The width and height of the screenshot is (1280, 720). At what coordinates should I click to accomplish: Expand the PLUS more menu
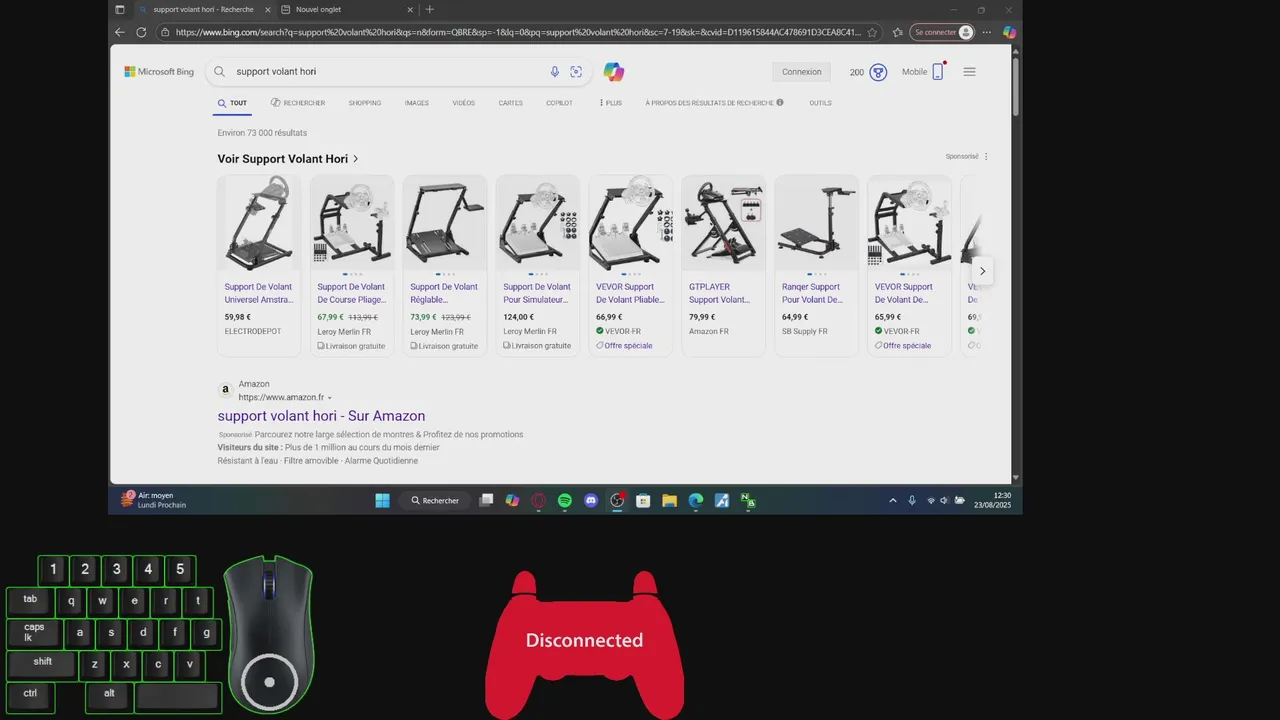tap(610, 103)
